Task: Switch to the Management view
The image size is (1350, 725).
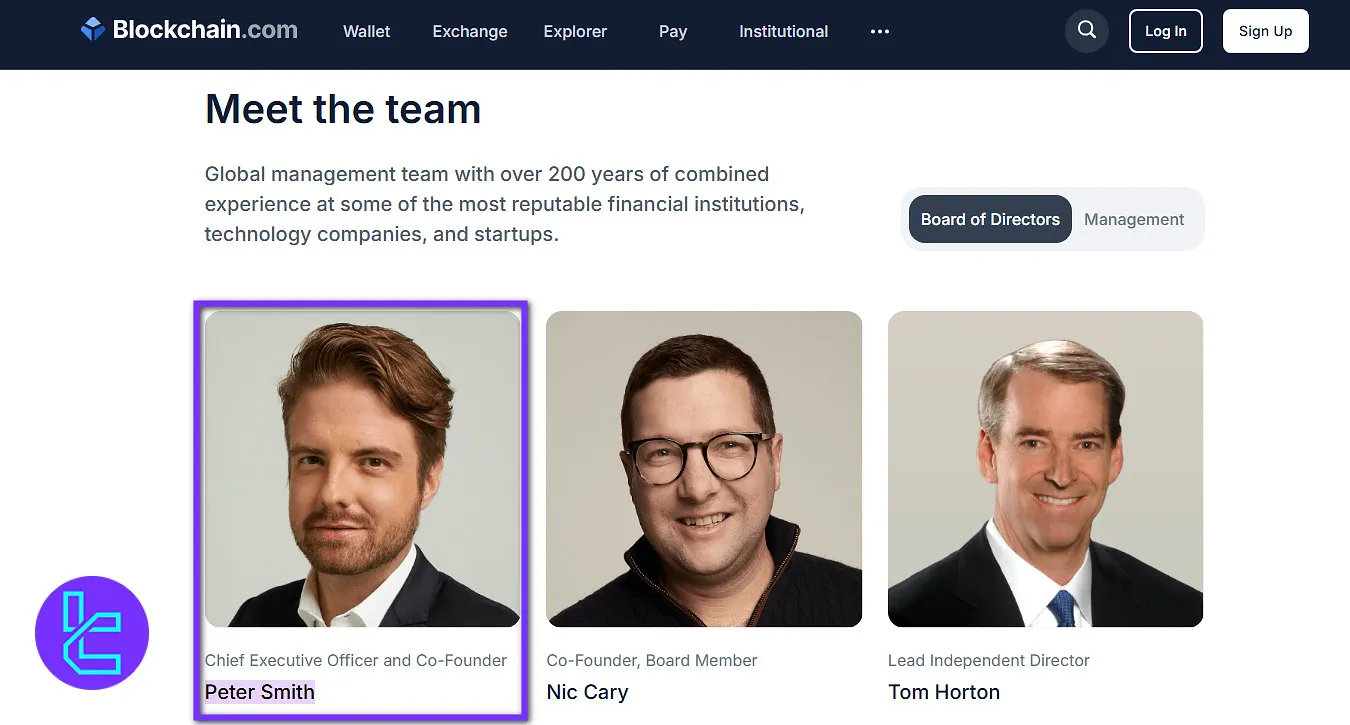Action: [1134, 219]
